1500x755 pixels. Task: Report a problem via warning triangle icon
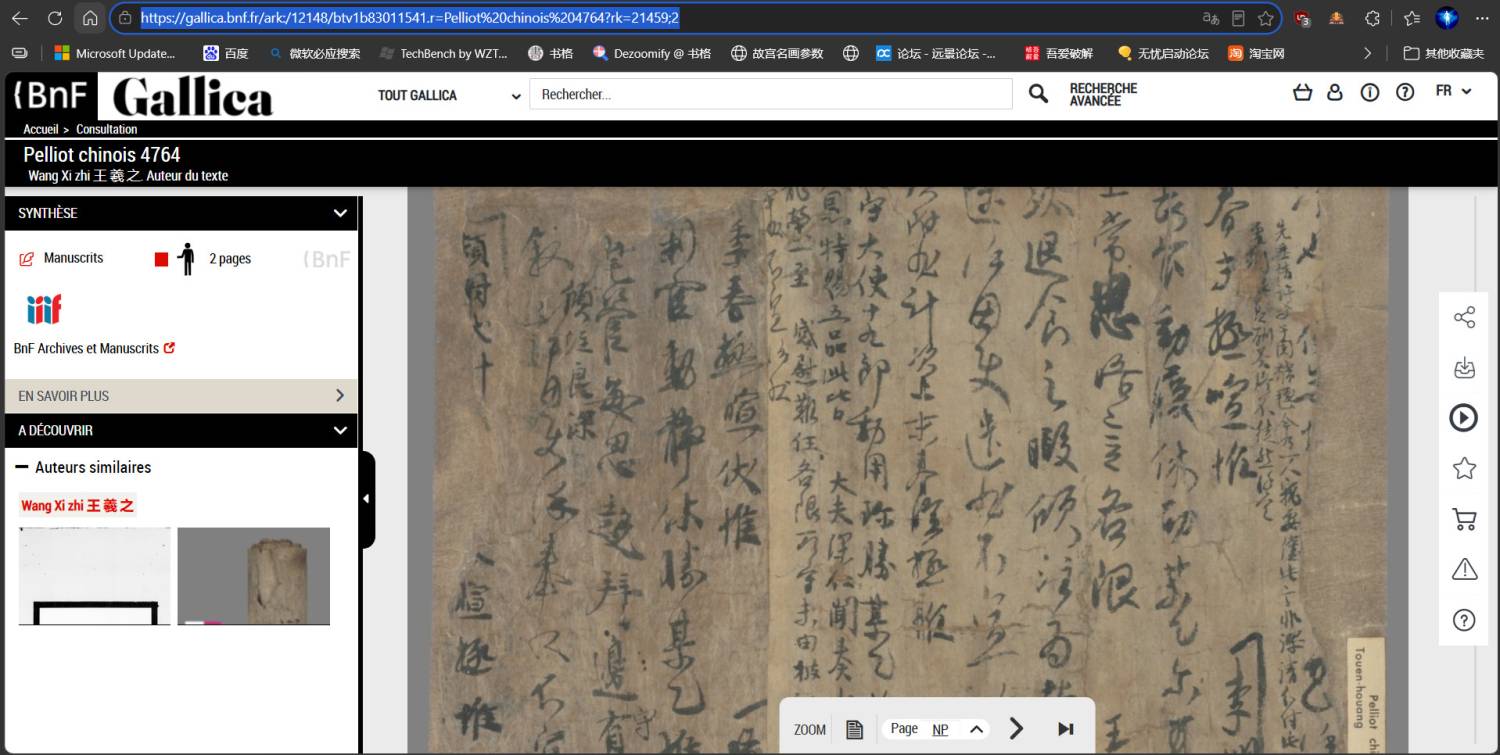pyautogui.click(x=1464, y=569)
